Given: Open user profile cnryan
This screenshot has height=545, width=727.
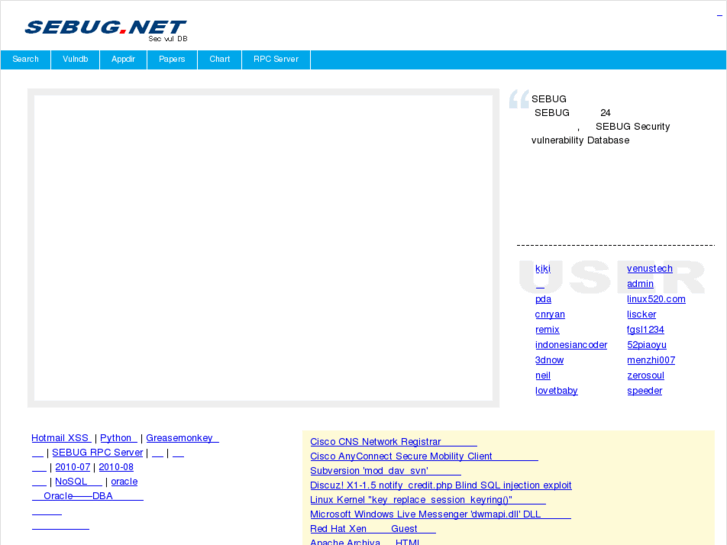Looking at the screenshot, I should point(550,314).
